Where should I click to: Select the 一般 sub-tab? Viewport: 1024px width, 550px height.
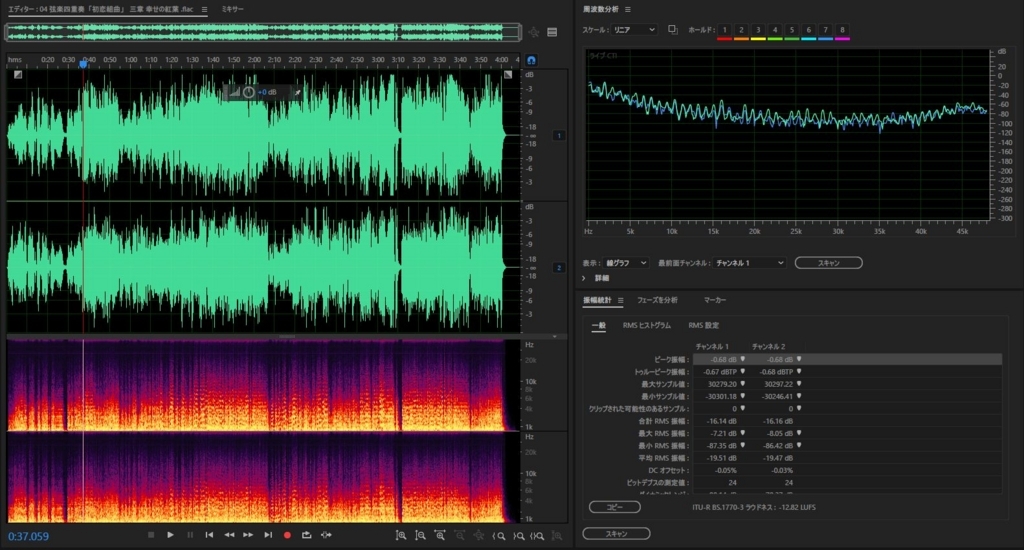598,325
